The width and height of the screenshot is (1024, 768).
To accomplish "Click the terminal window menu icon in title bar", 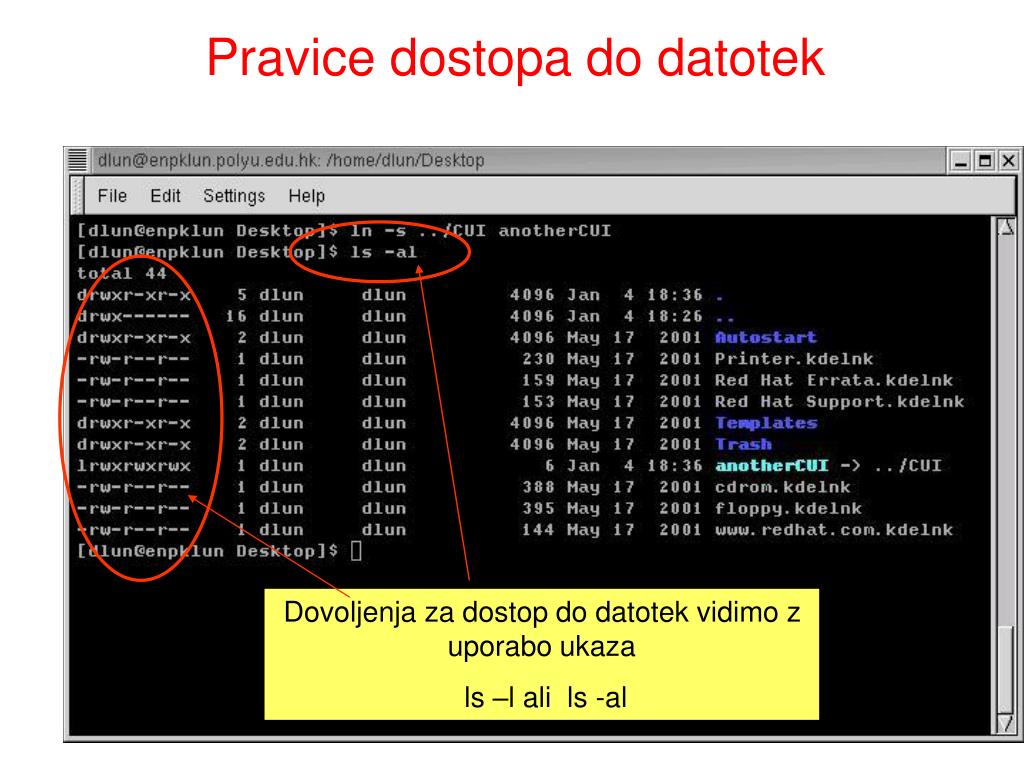I will (x=78, y=160).
